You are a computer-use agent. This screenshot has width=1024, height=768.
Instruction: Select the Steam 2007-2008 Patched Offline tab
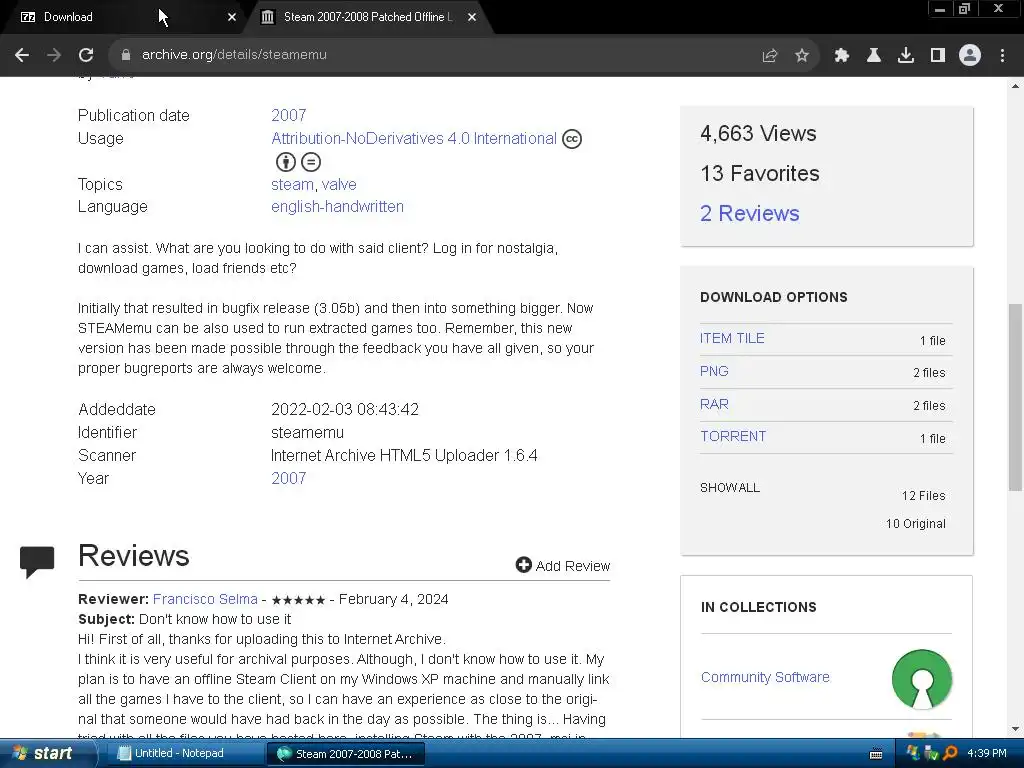tap(366, 17)
